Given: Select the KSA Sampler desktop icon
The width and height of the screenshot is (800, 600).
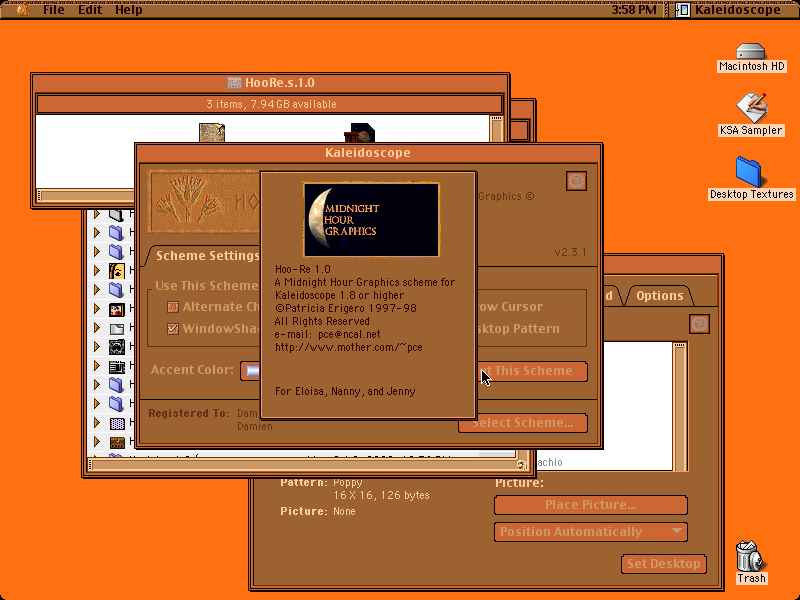Looking at the screenshot, I should [751, 107].
